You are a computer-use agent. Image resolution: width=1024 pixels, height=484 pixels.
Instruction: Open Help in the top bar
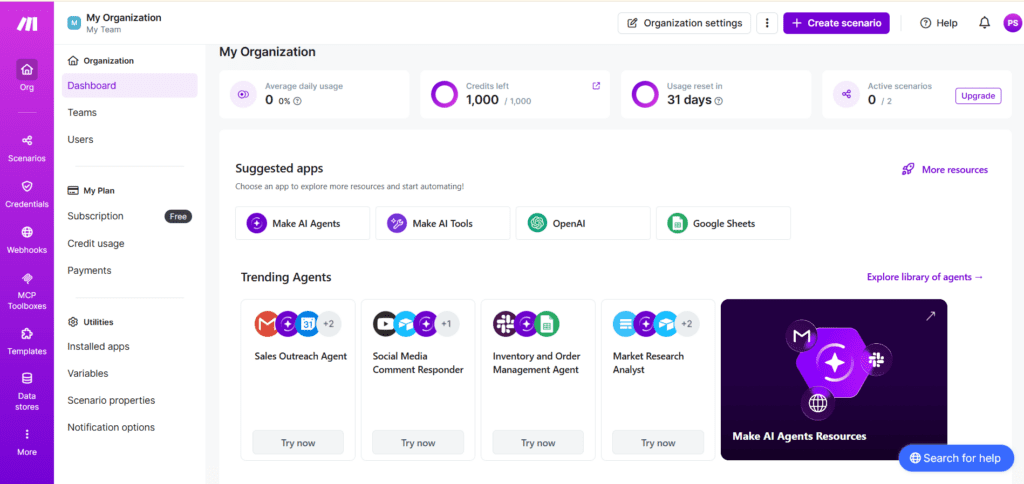tap(938, 23)
